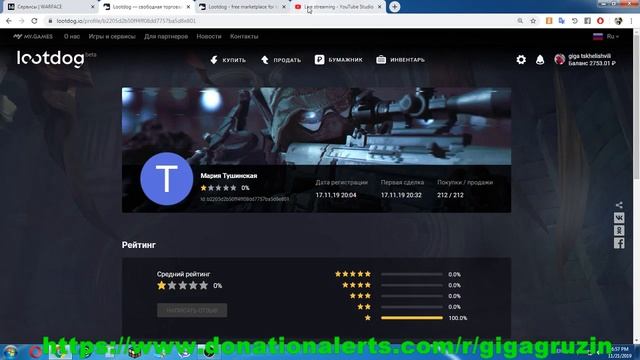The width and height of the screenshot is (640, 360).
Task: Share profile on Facebook
Action: click(x=619, y=243)
